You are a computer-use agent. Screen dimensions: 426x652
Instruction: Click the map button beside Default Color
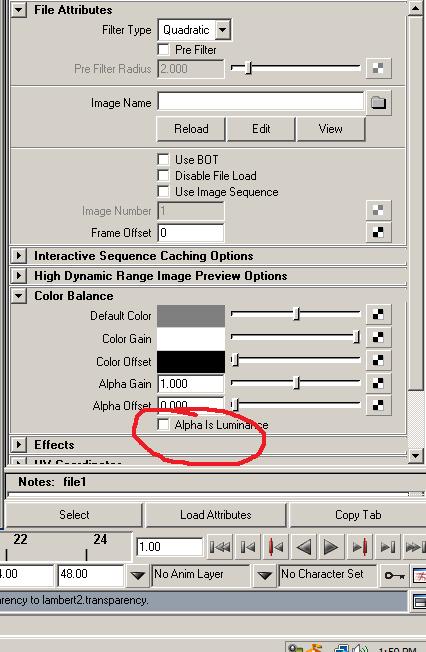pyautogui.click(x=378, y=314)
